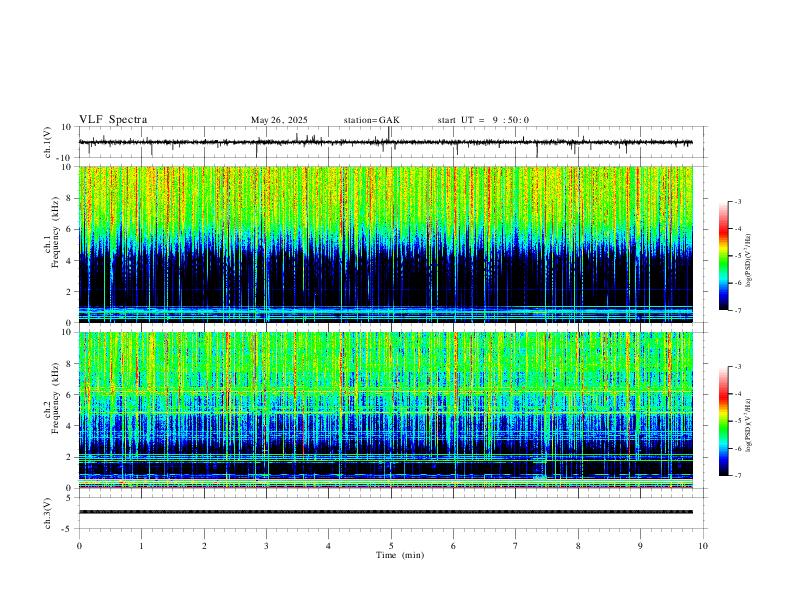Click the "2" tick on ch.1 frequency axis

(70, 292)
